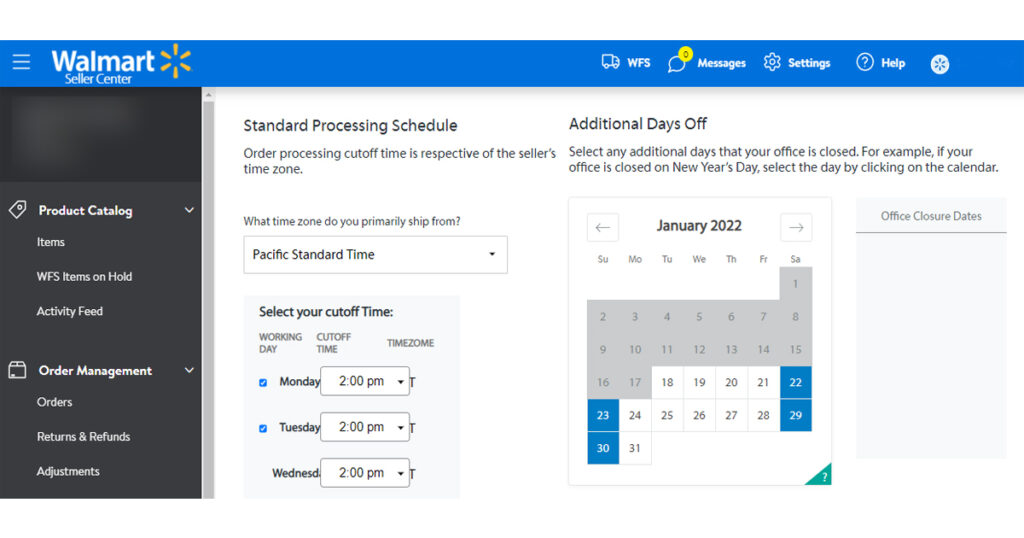The height and width of the screenshot is (538, 1024).
Task: Open the Settings gear icon
Action: pyautogui.click(x=772, y=62)
